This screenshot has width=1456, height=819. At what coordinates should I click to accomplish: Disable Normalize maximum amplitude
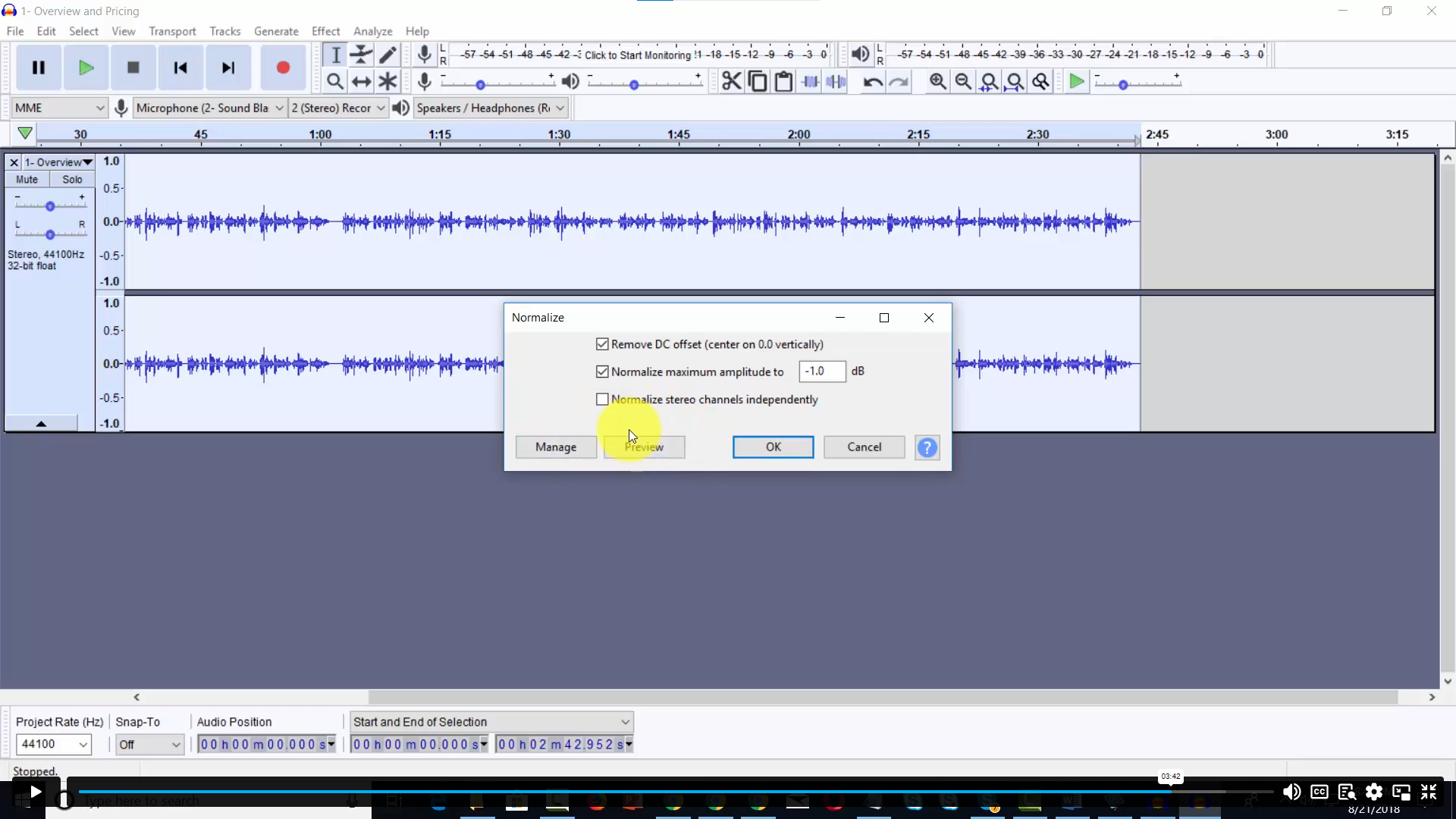point(602,372)
